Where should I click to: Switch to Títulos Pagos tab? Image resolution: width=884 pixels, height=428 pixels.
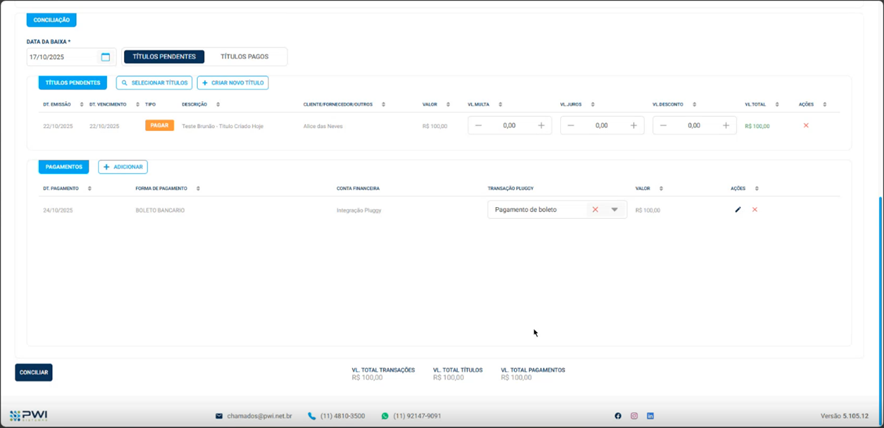[245, 57]
